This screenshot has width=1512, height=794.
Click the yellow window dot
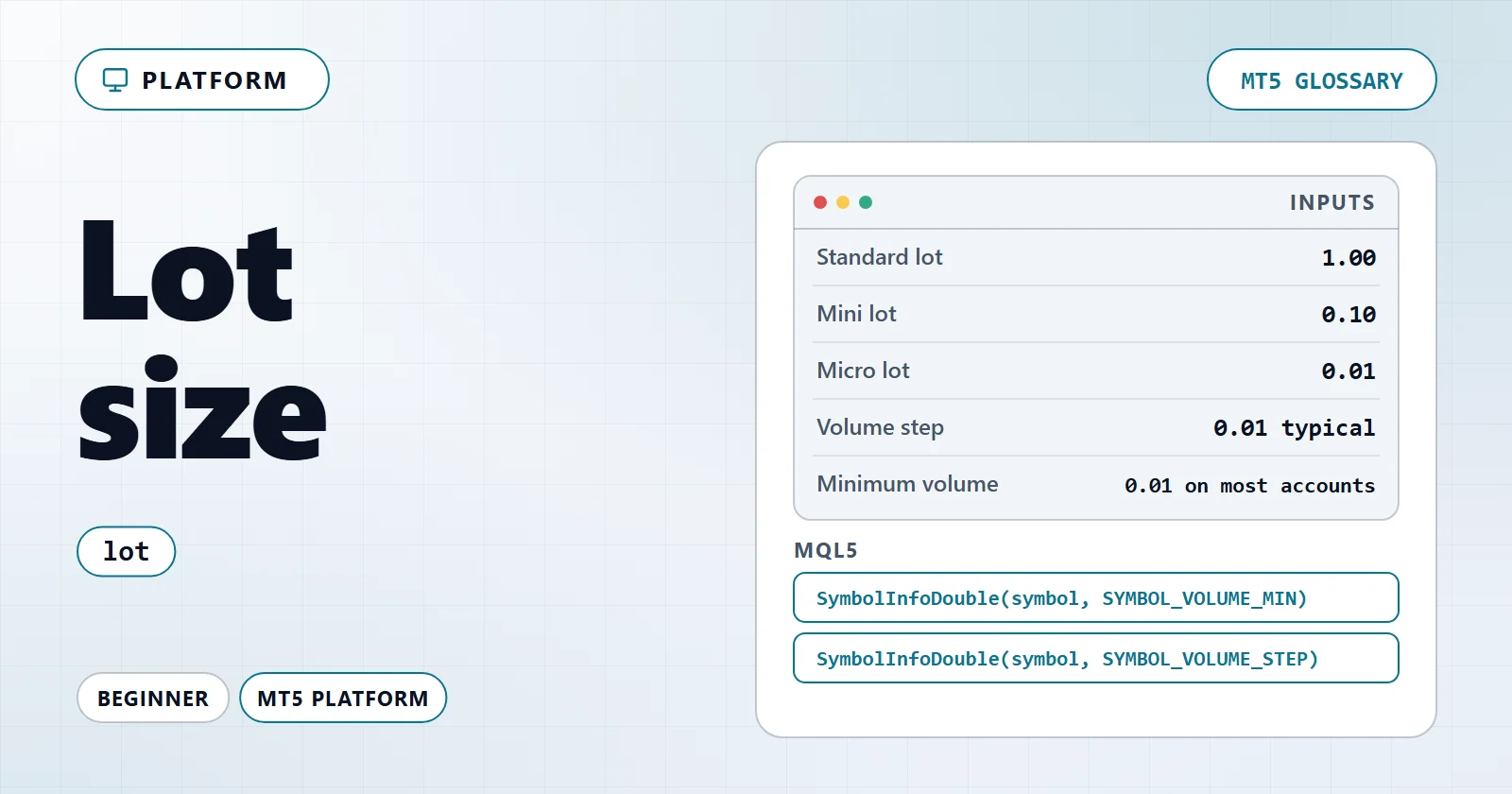[x=843, y=202]
